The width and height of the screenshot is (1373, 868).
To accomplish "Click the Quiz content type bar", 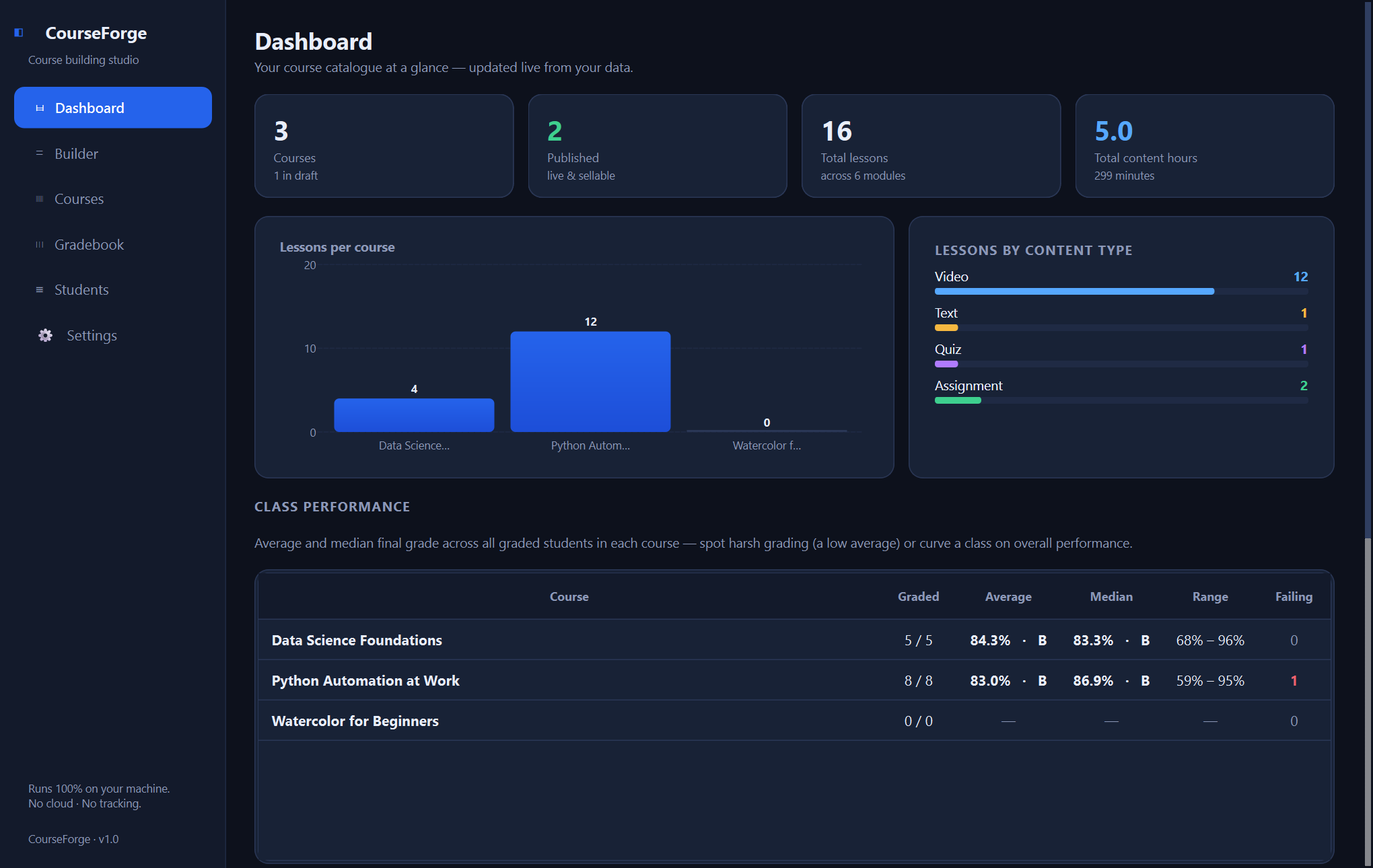I will coord(1121,364).
